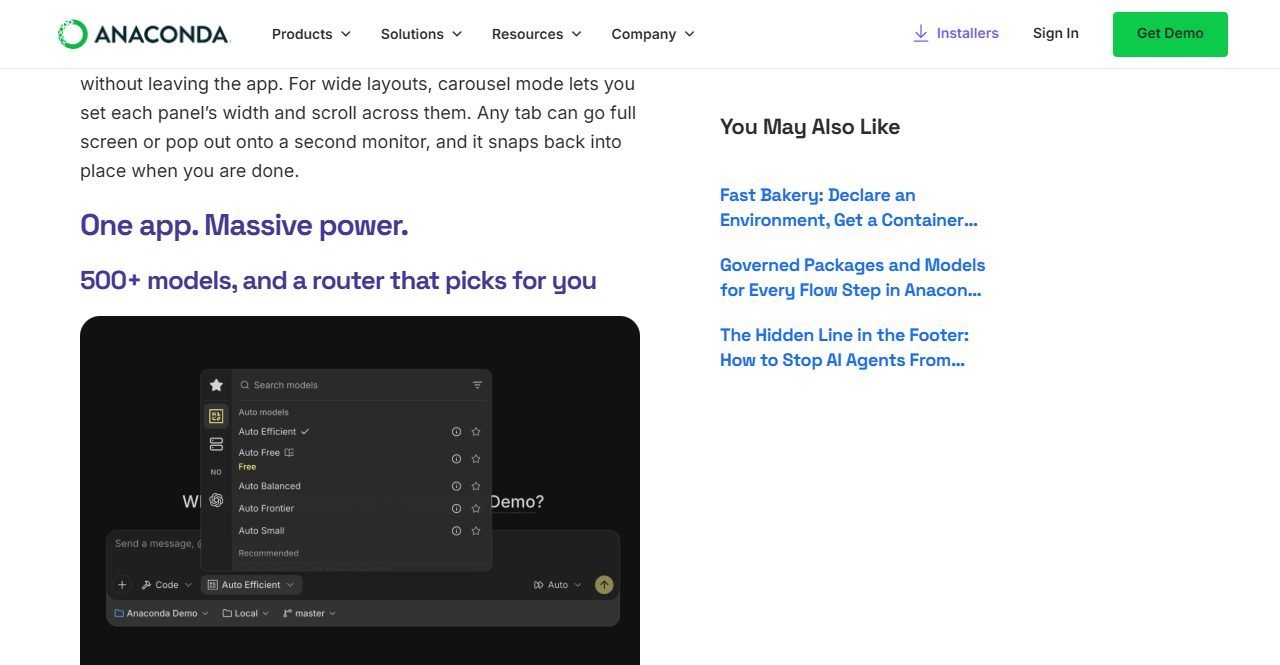Show info for Auto Free model
This screenshot has height=665, width=1280.
(456, 459)
